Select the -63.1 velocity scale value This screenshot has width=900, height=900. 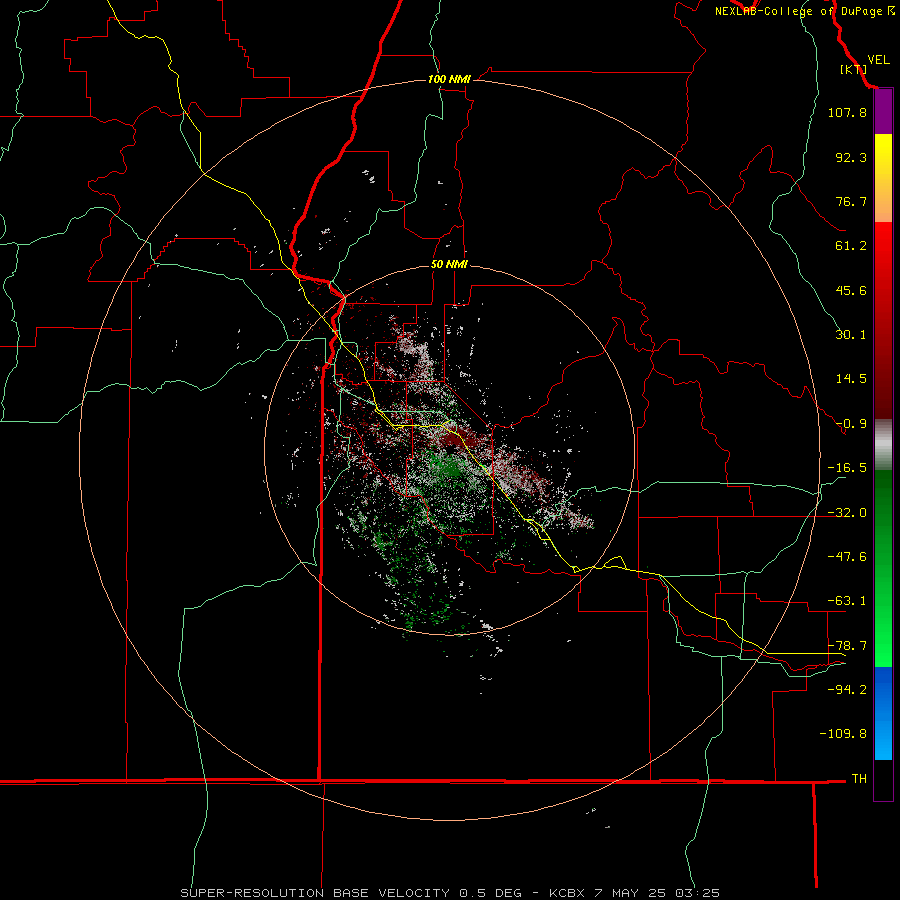pos(847,601)
